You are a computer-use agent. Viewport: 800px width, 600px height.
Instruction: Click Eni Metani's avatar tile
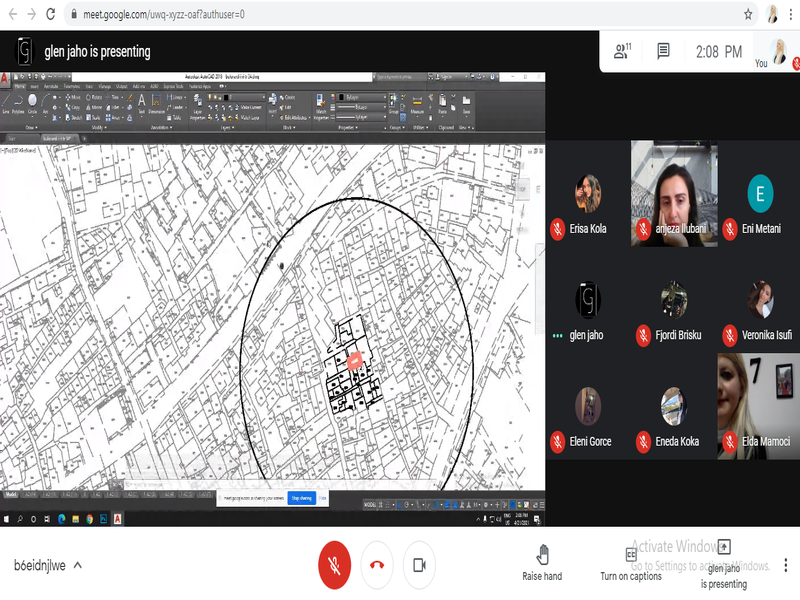(760, 193)
